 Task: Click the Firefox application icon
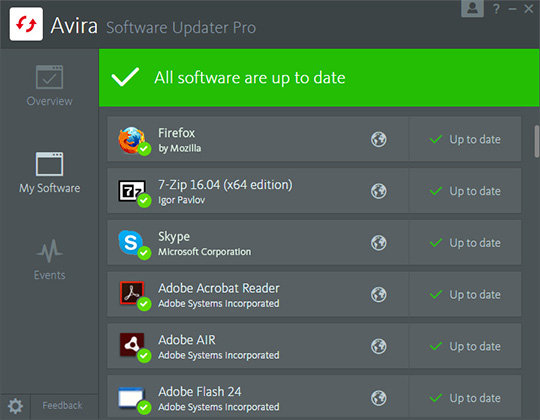tap(134, 140)
